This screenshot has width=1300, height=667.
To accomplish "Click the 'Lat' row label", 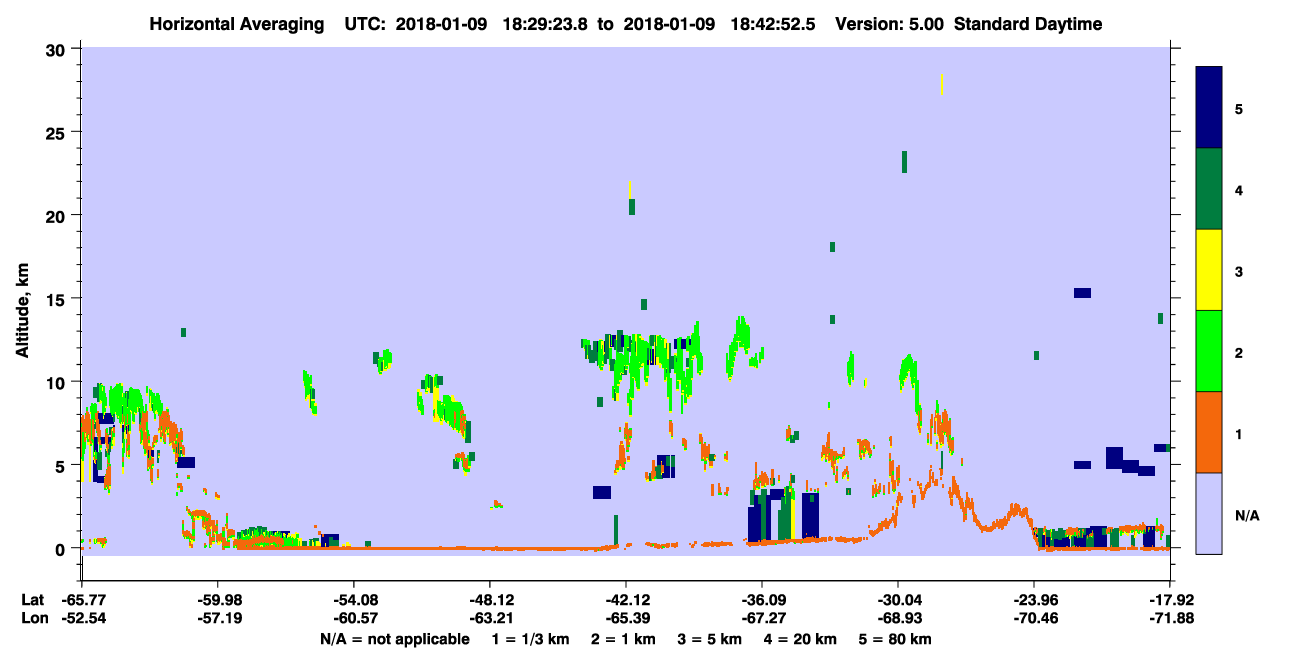I will (32, 600).
